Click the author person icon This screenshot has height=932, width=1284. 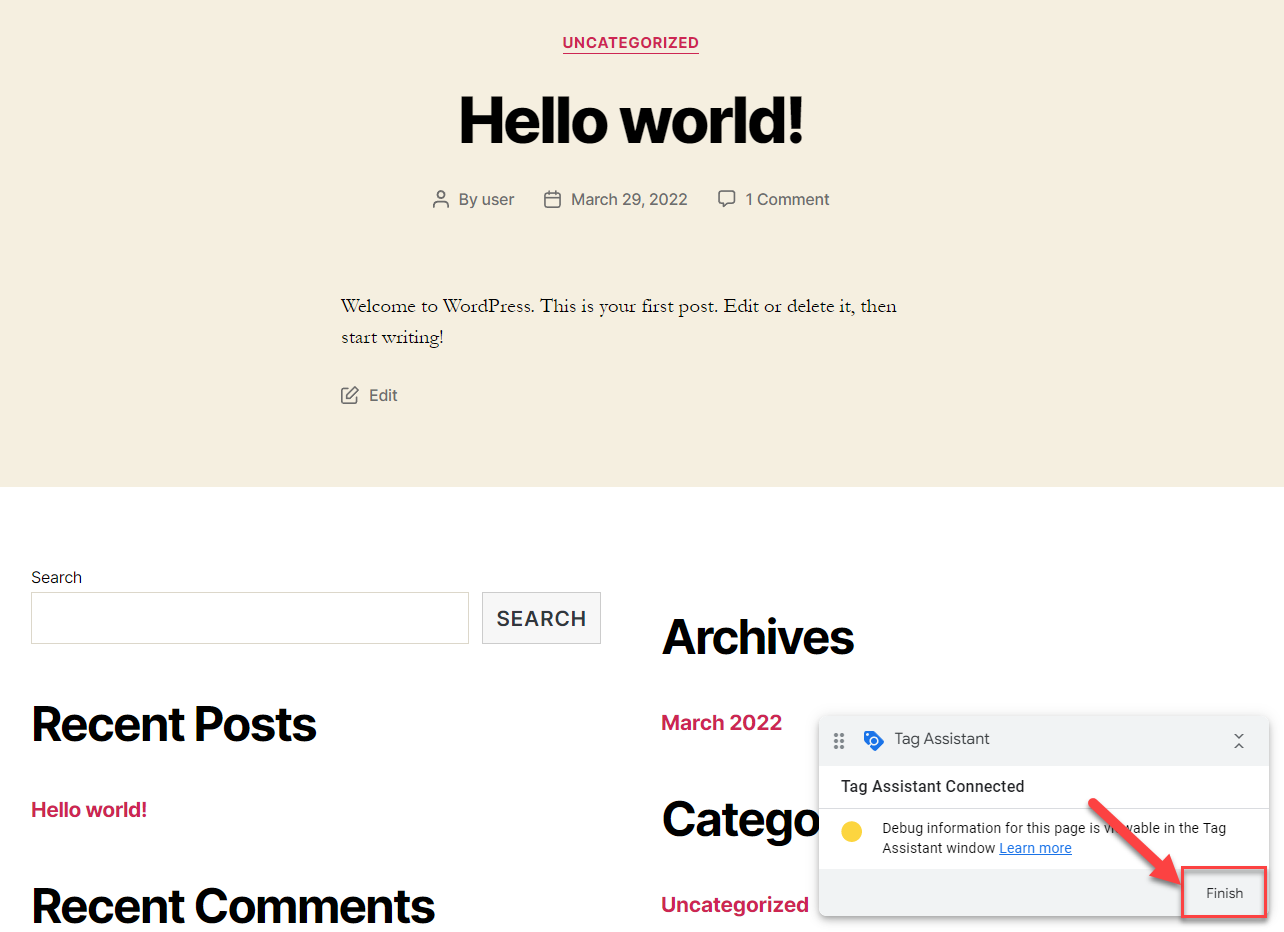pyautogui.click(x=440, y=199)
